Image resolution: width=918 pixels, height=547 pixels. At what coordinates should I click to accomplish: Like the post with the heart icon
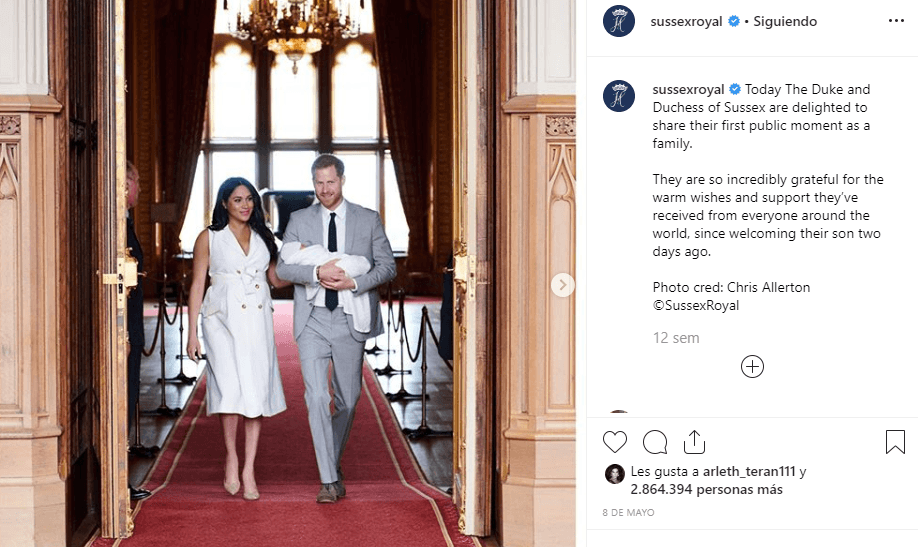(x=615, y=442)
